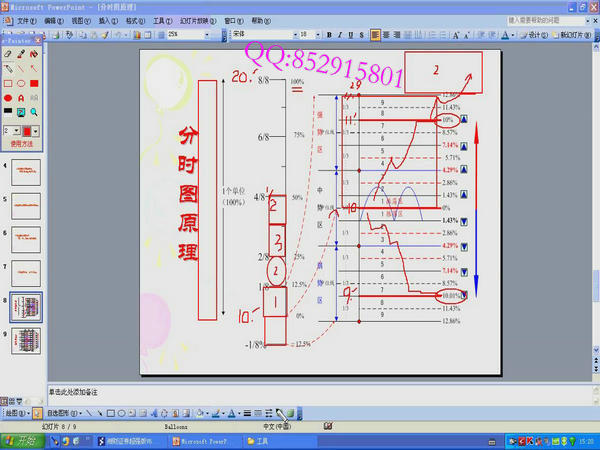The width and height of the screenshot is (600, 450).
Task: Toggle Italic formatting in toolbar
Action: click(340, 34)
